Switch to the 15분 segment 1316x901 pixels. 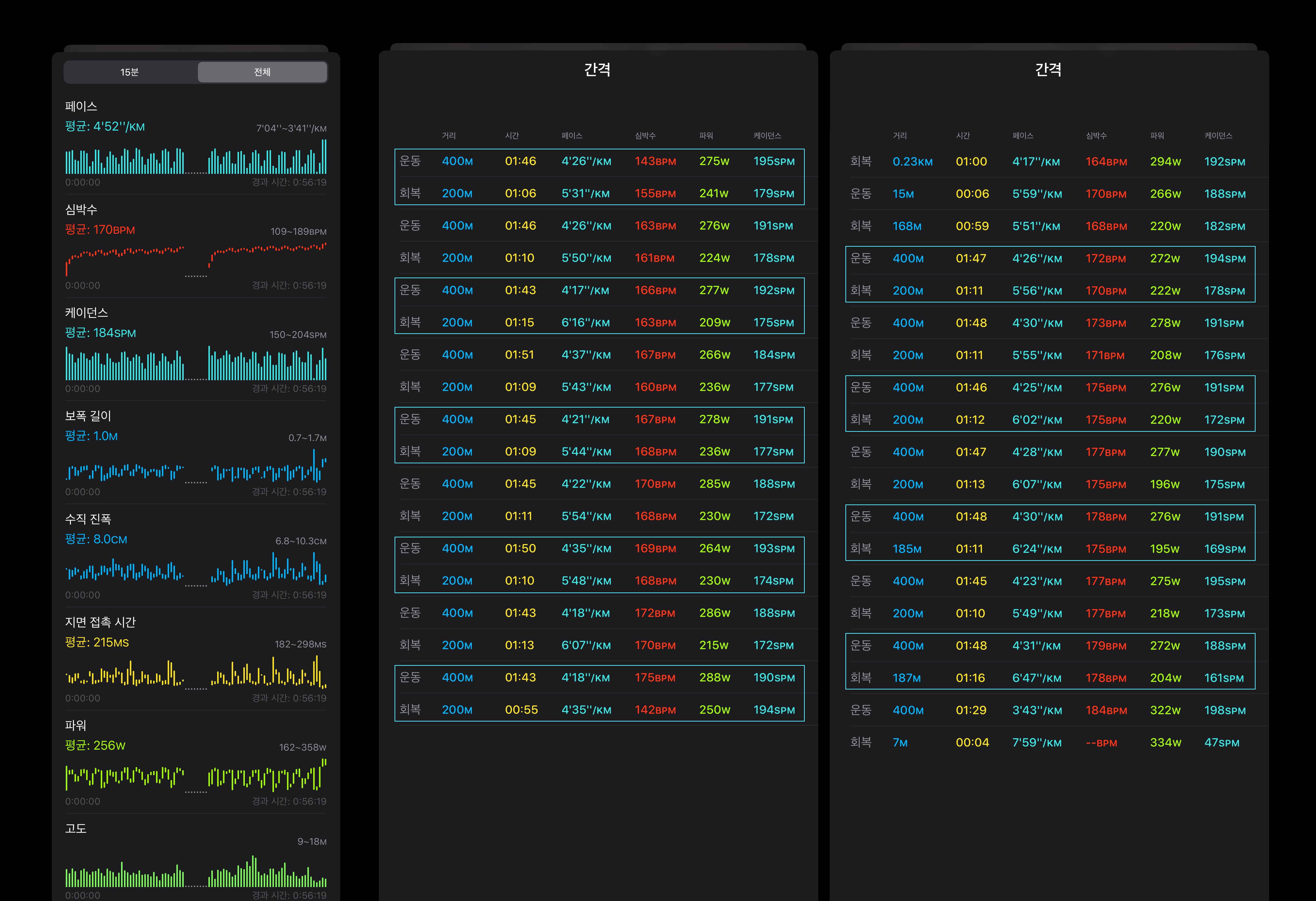[x=130, y=72]
